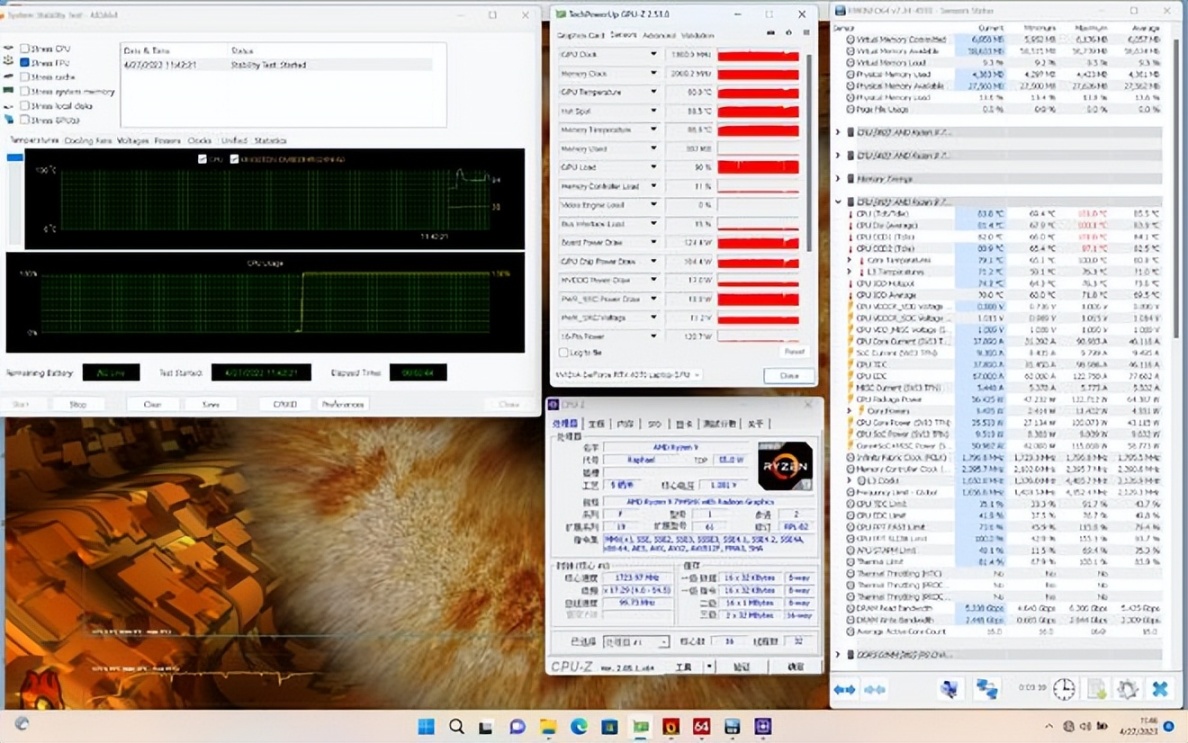This screenshot has height=743, width=1188.
Task: Open Search from the taskbar
Action: [x=456, y=727]
